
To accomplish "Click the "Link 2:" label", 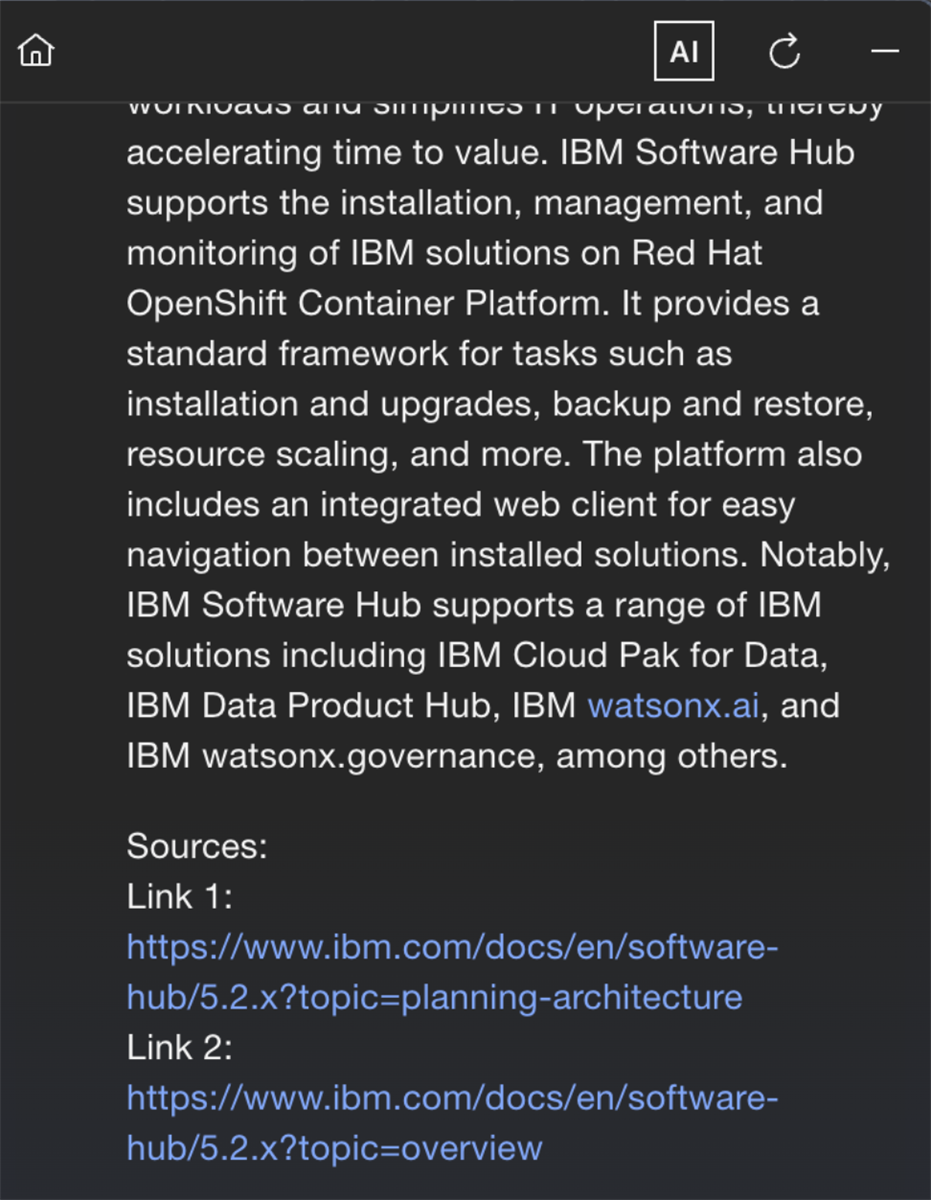I will point(179,1047).
